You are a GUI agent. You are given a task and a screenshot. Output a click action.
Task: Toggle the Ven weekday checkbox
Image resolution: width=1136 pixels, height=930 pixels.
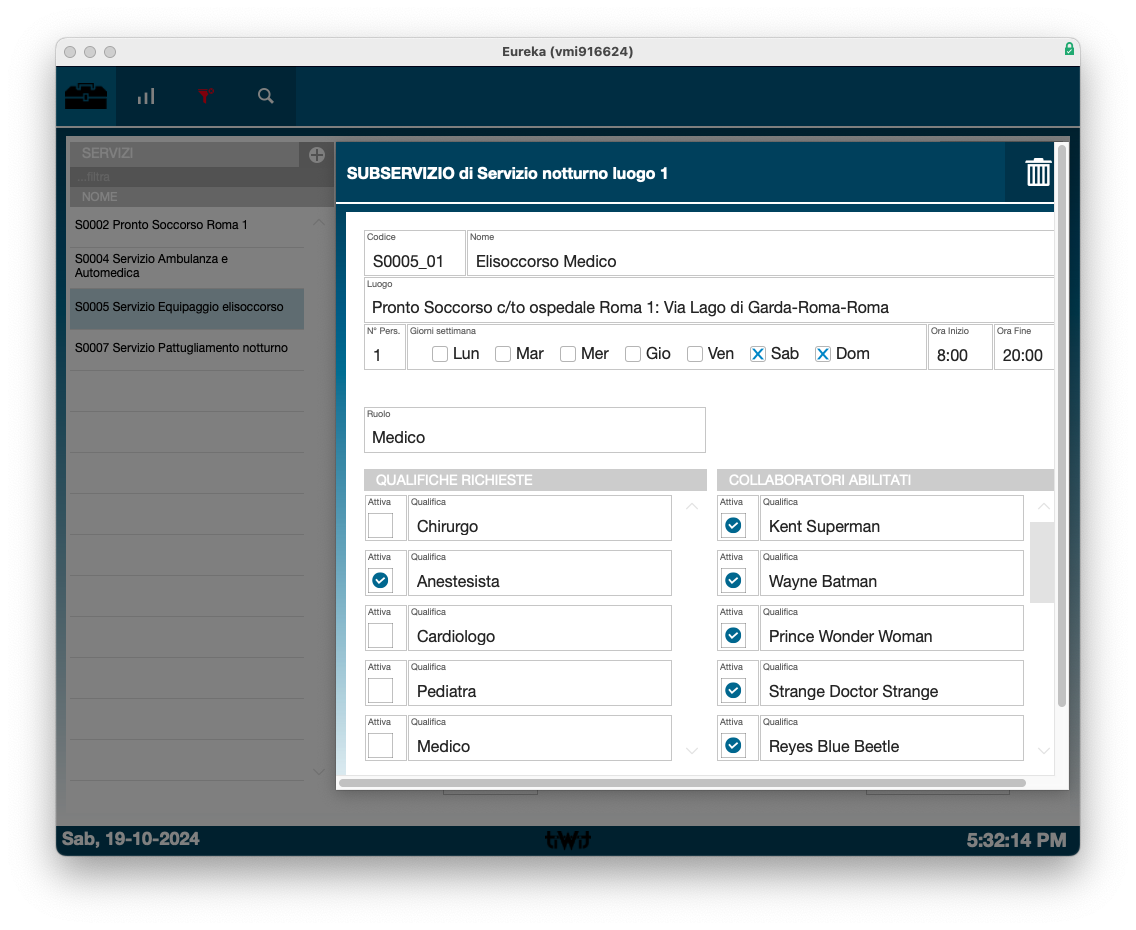[695, 354]
